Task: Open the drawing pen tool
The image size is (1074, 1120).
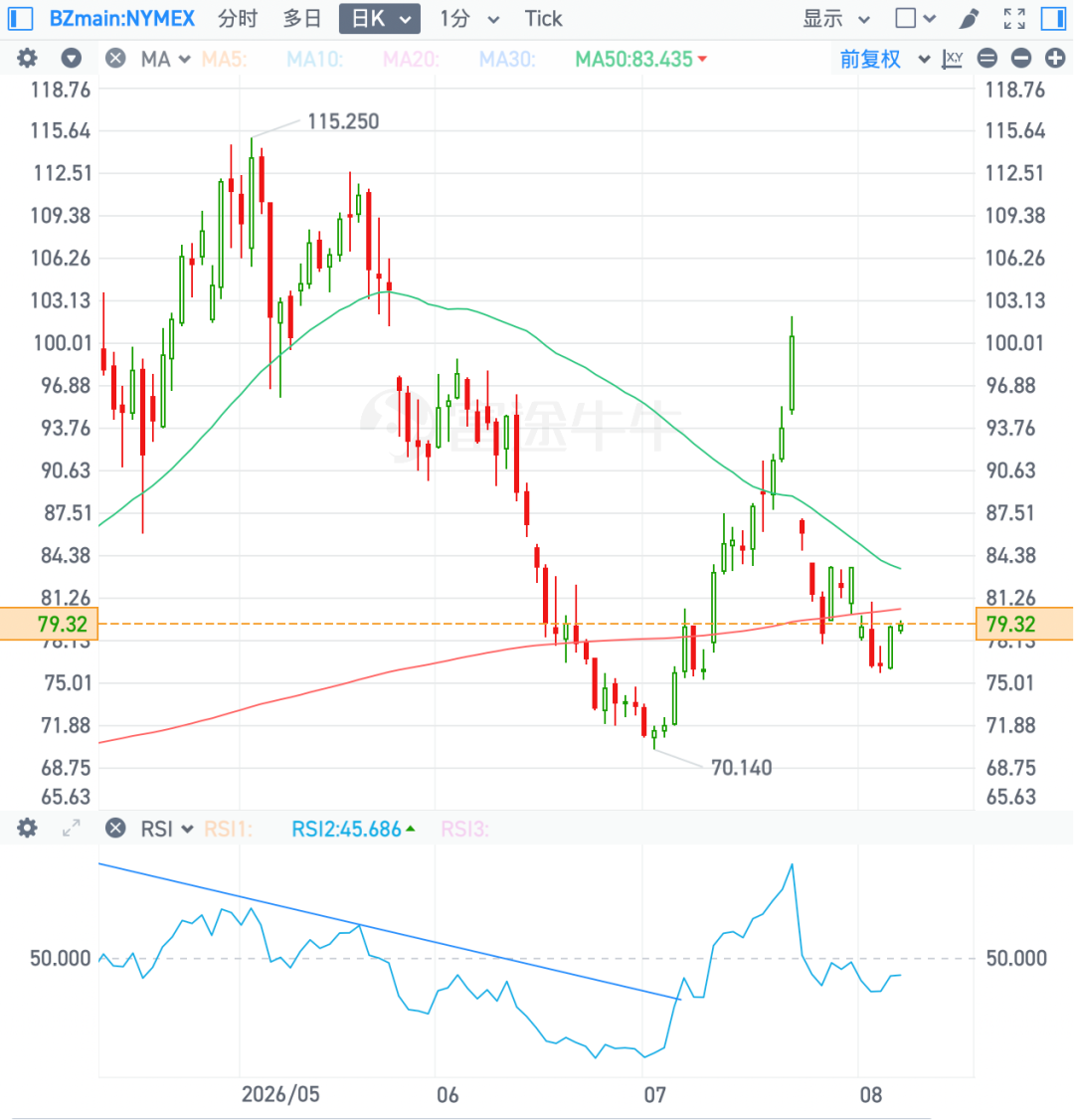Action: tap(969, 19)
